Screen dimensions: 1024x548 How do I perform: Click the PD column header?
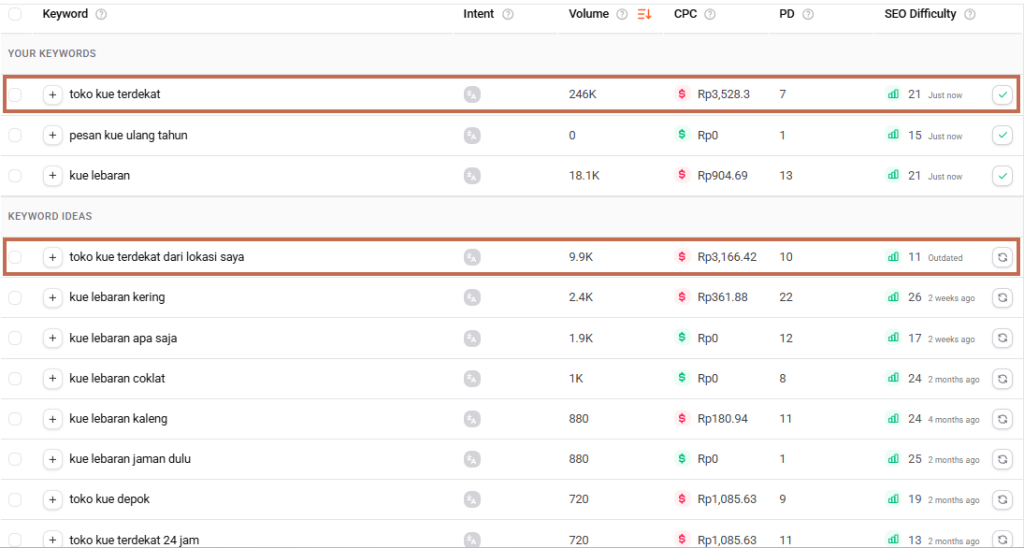click(787, 14)
